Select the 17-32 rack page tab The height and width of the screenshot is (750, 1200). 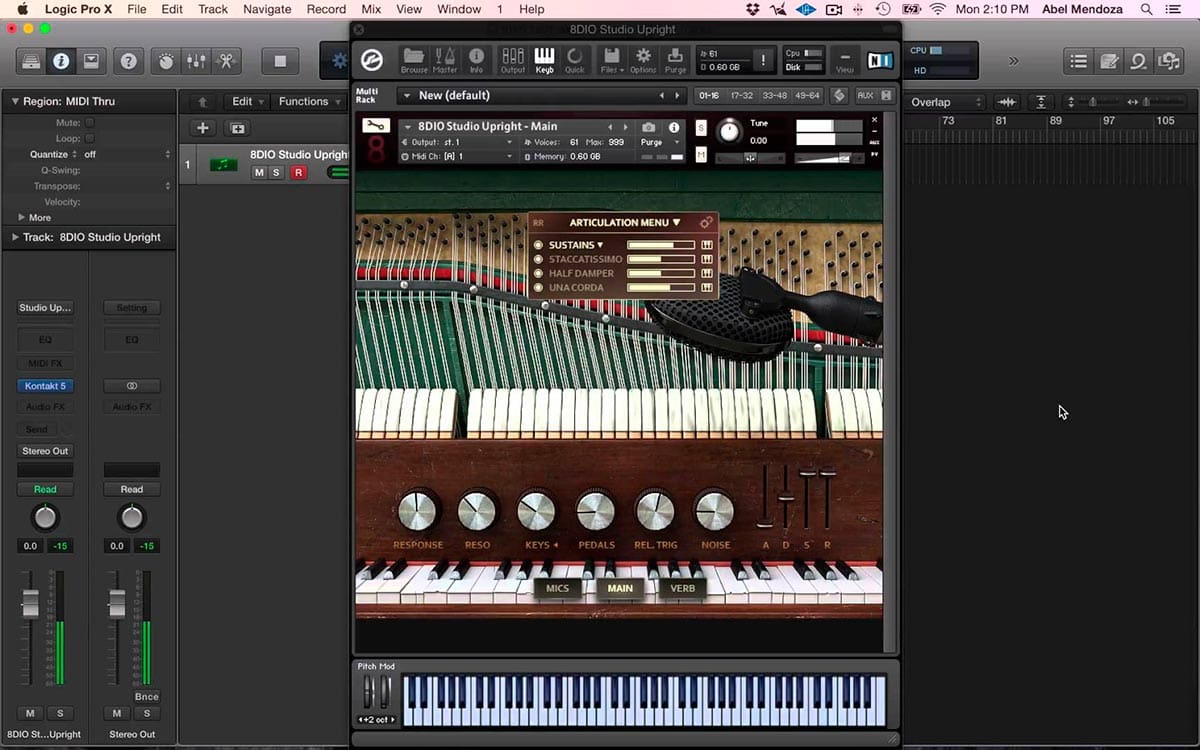[x=742, y=96]
